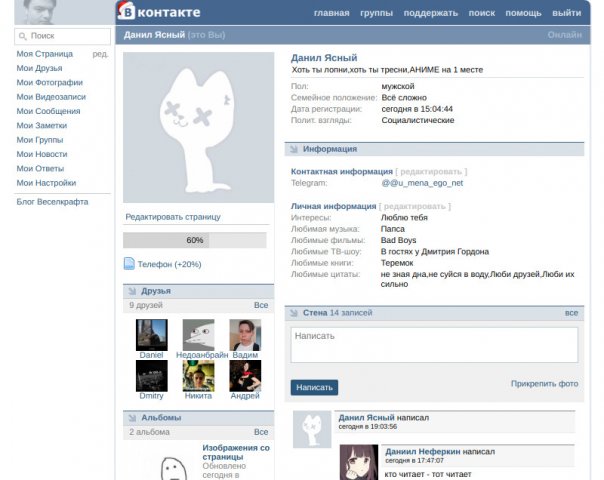Open Мои Друзья in sidebar
This screenshot has width=604, height=480.
point(39,68)
